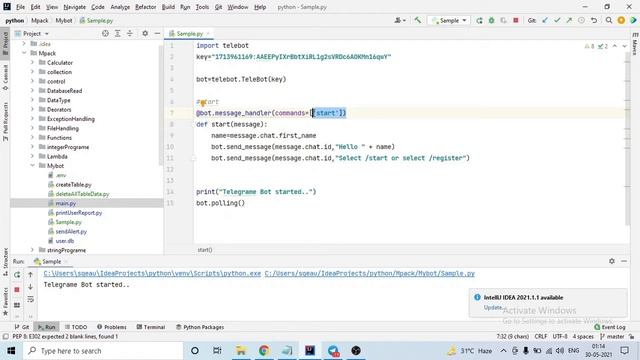Open File Explorer from the taskbar
640x360 pixels.
point(241,351)
